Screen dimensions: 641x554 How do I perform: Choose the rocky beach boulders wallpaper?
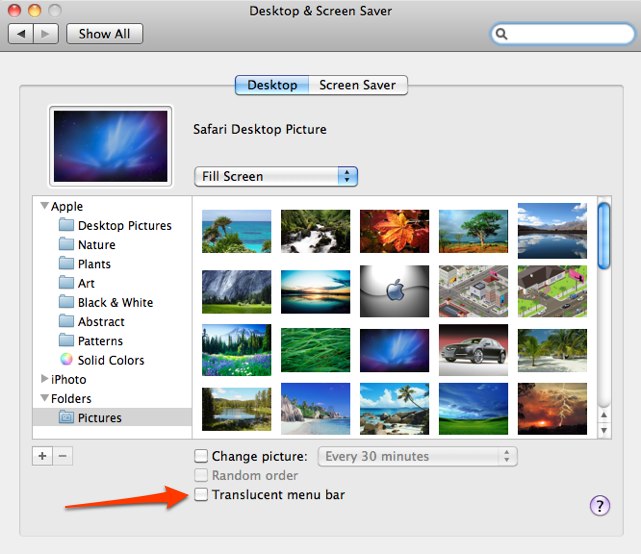tap(316, 409)
